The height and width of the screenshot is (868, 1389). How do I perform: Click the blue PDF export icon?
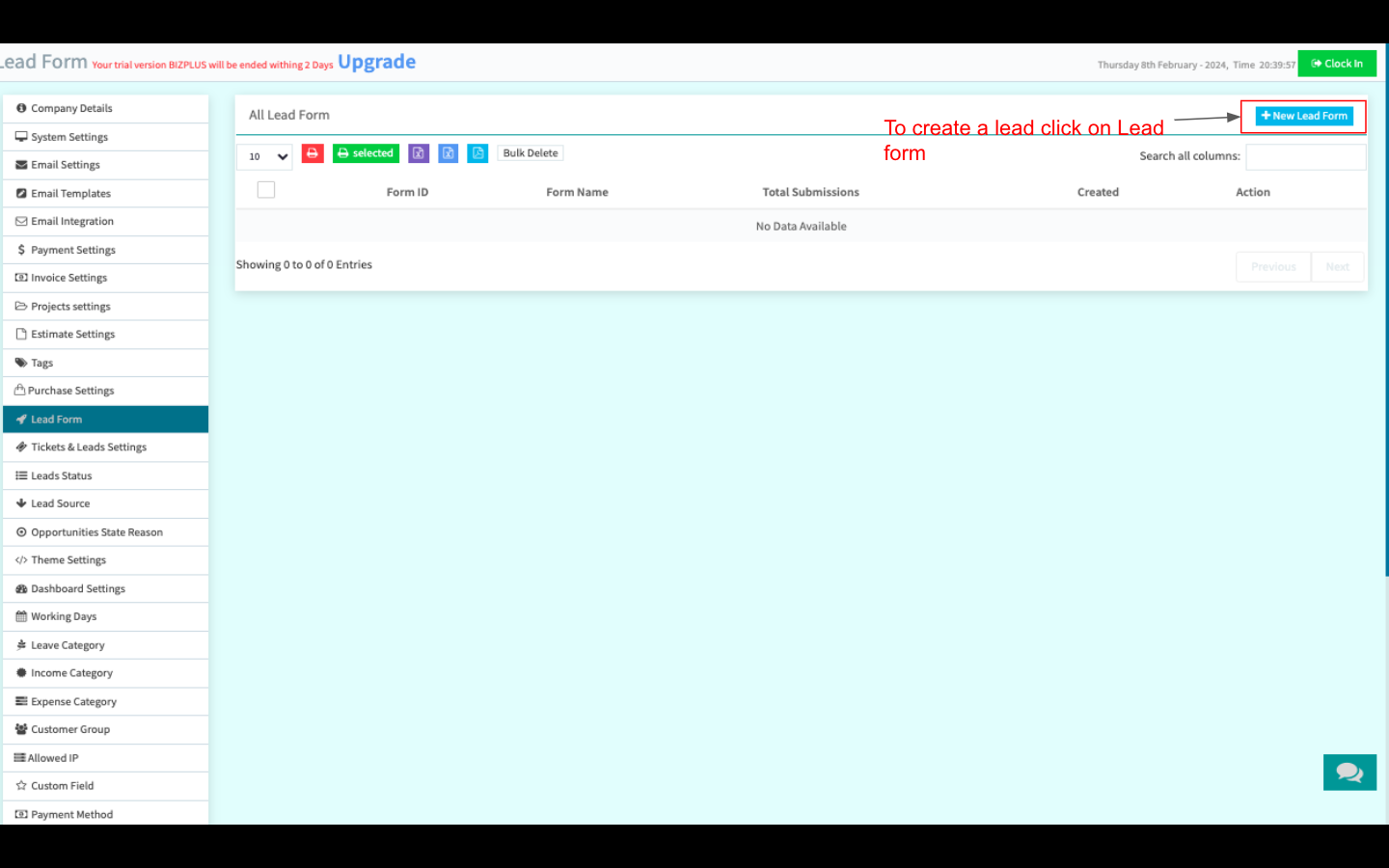pyautogui.click(x=477, y=153)
